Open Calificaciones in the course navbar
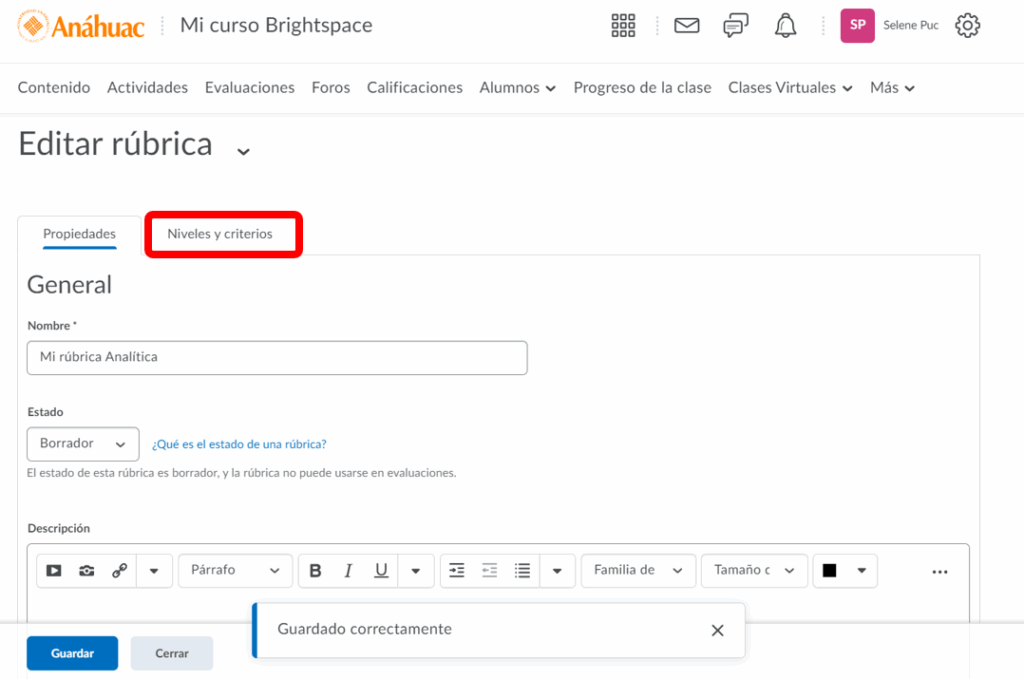 click(414, 88)
